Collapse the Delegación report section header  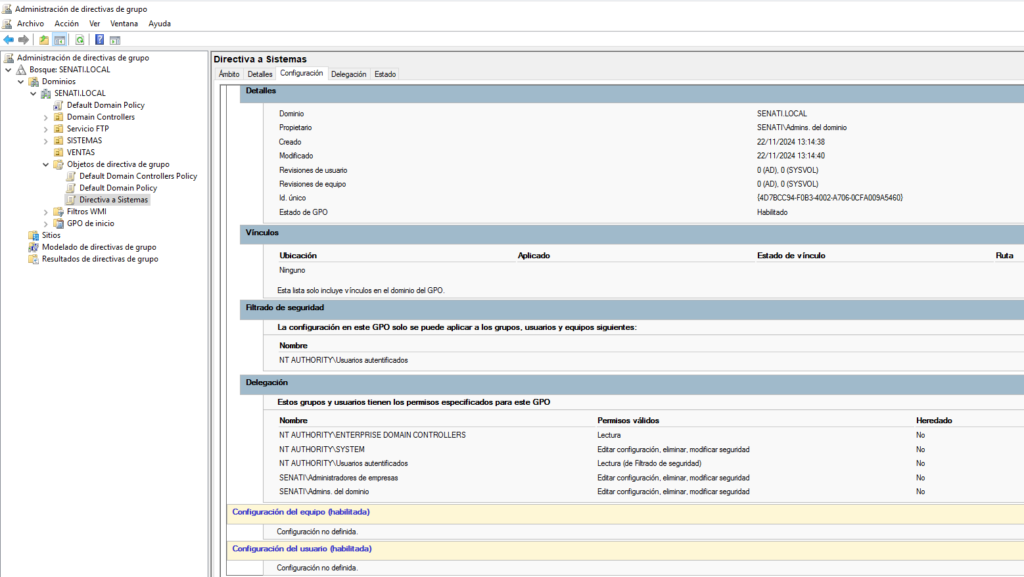(632, 384)
